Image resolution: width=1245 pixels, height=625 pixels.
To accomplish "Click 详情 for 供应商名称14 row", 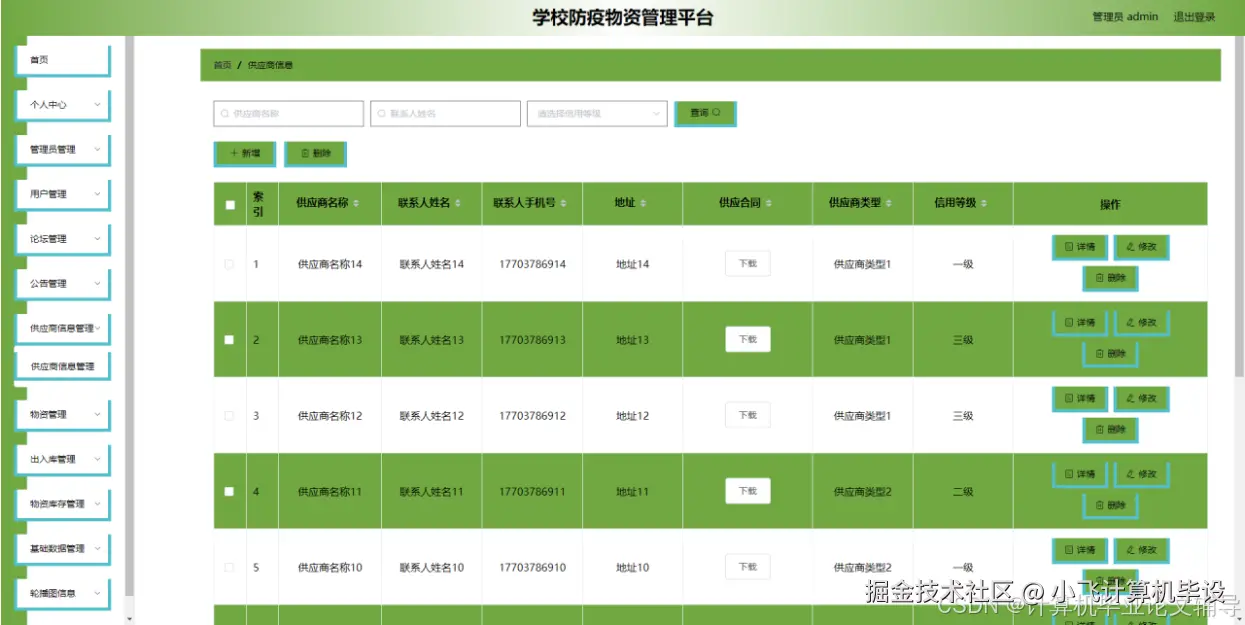I will [x=1080, y=247].
